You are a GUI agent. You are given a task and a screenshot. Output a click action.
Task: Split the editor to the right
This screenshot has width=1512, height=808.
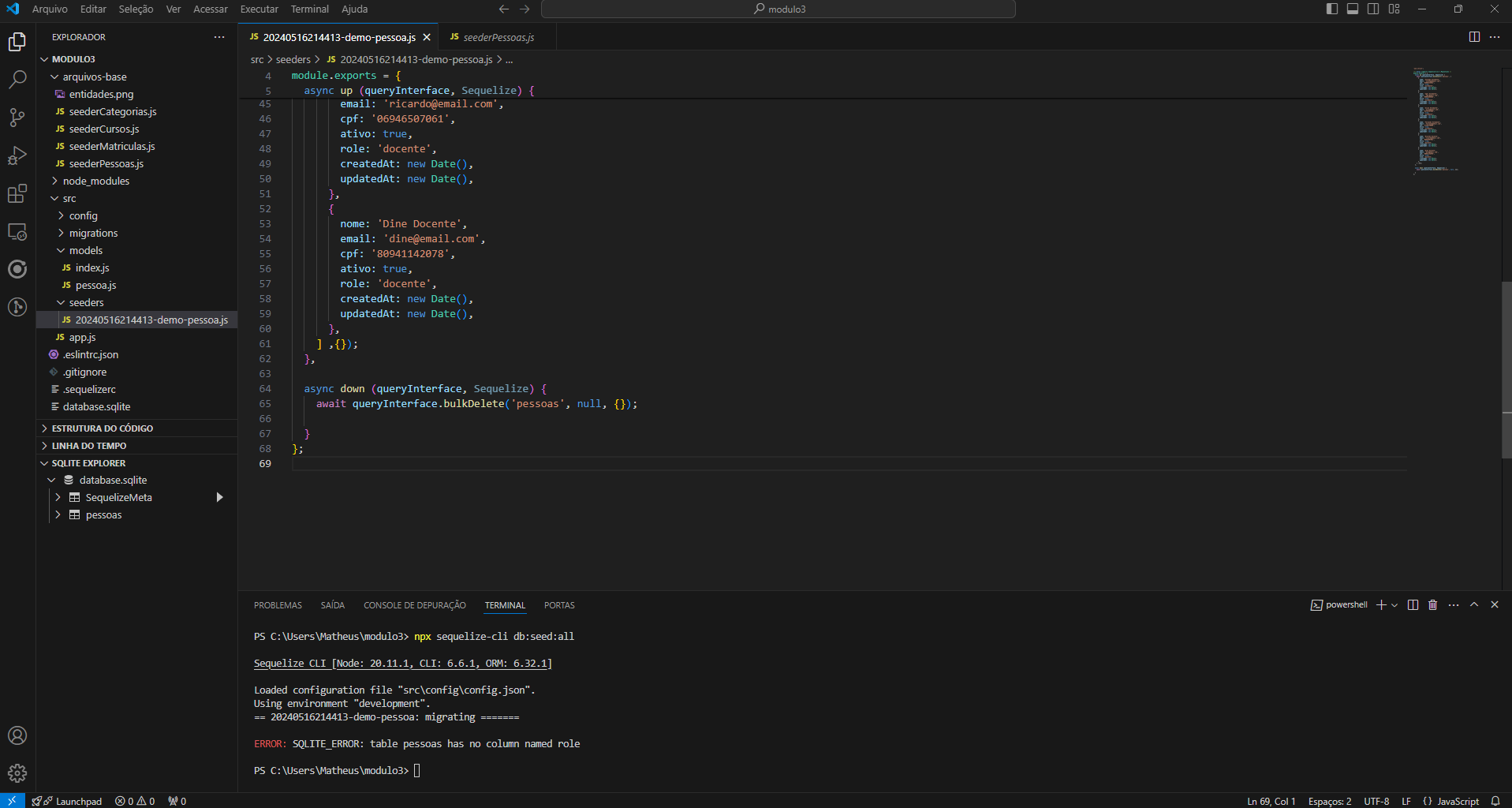1474,37
